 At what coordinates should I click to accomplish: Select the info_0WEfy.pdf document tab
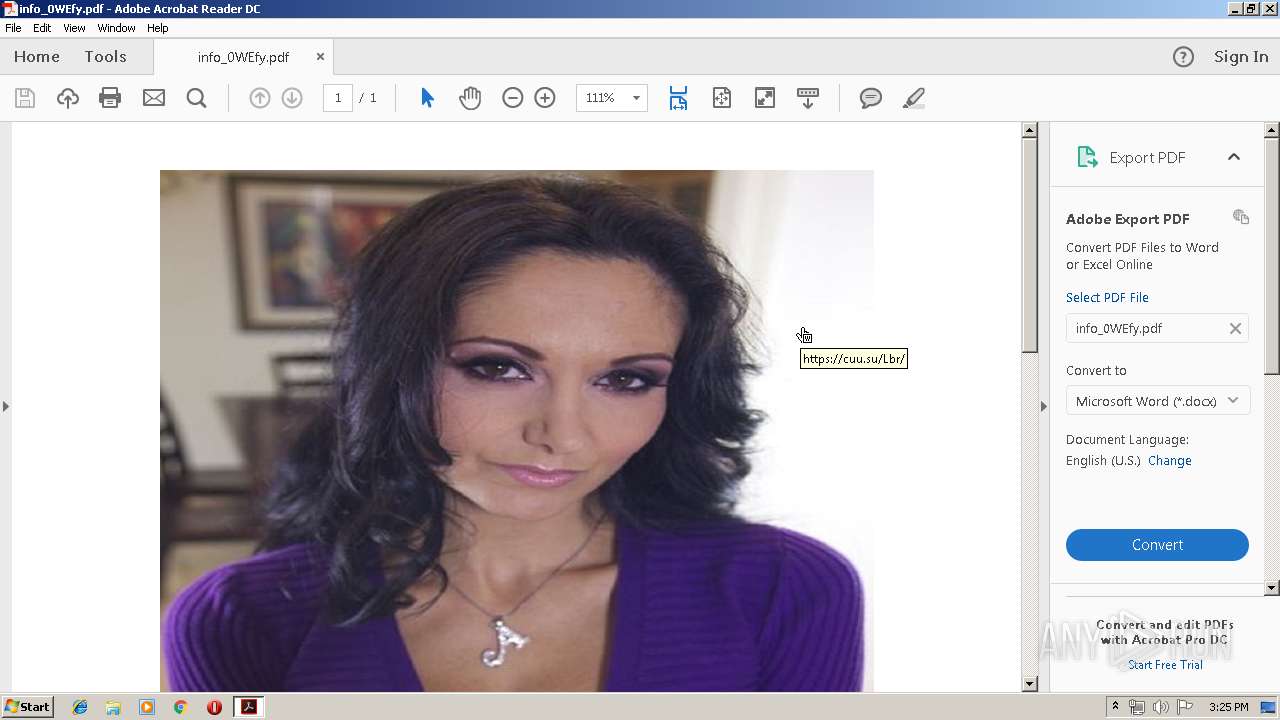pos(243,57)
